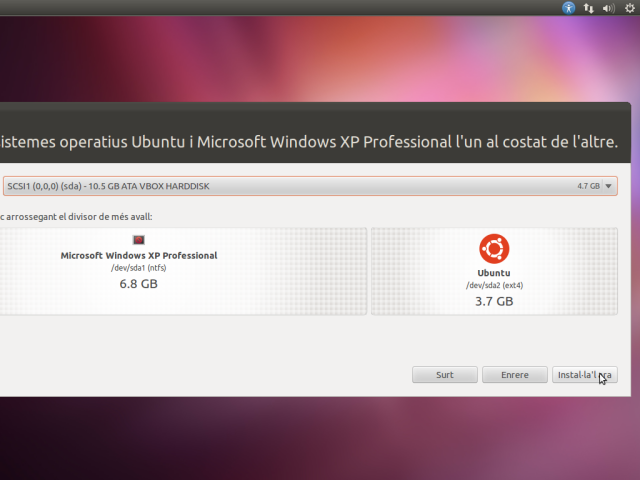This screenshot has height=480, width=640.
Task: Click the Windows XP partition icon
Action: coord(139,240)
